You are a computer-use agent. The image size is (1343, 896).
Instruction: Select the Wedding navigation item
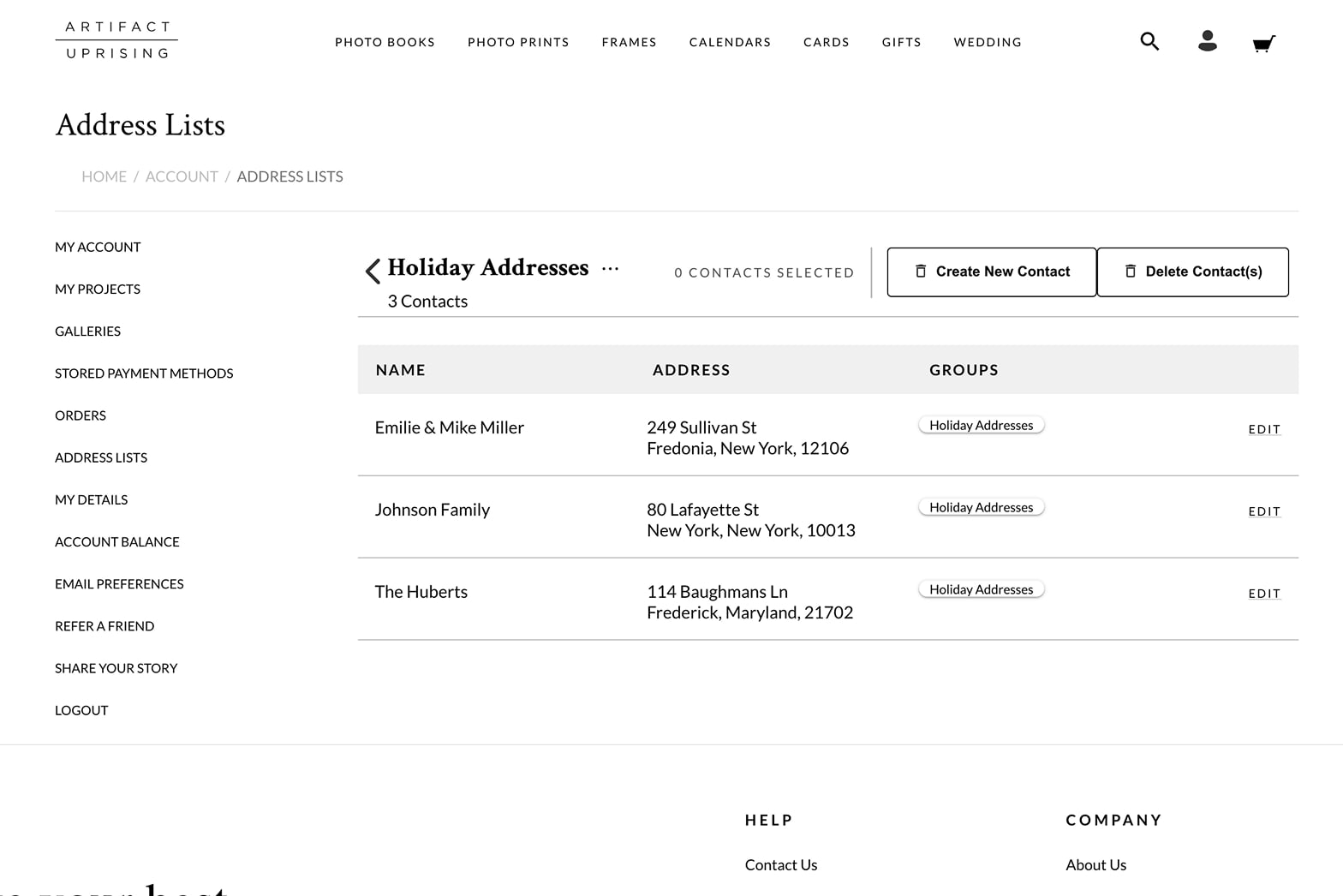[x=988, y=42]
